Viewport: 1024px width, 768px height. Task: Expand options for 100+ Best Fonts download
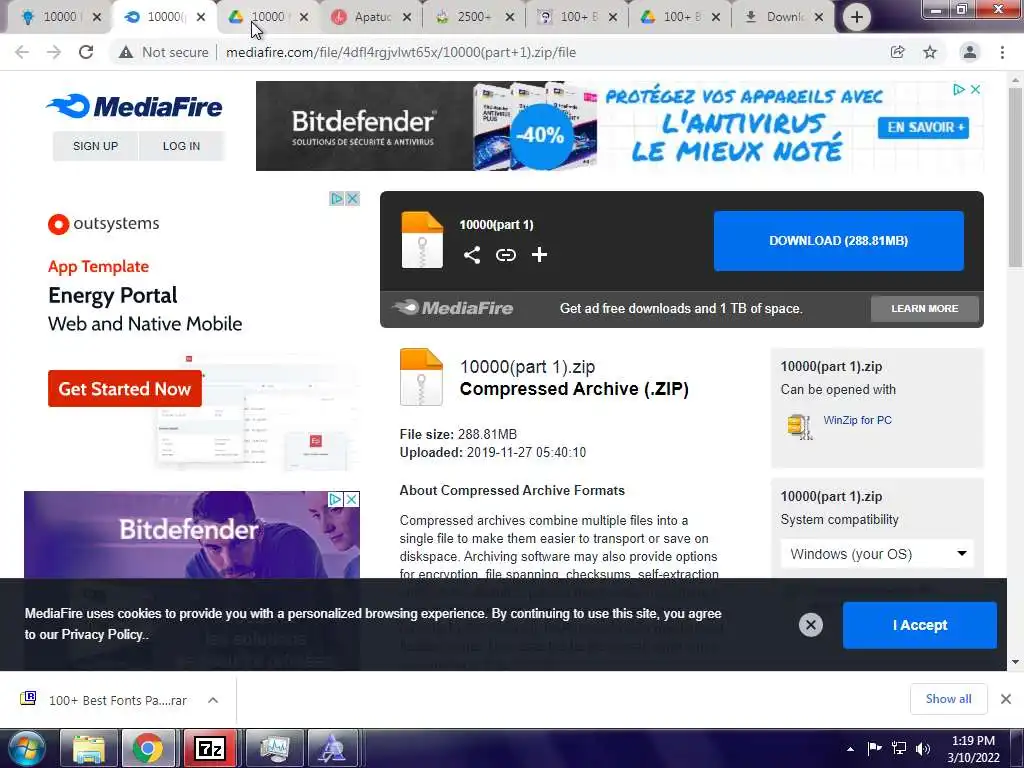213,700
